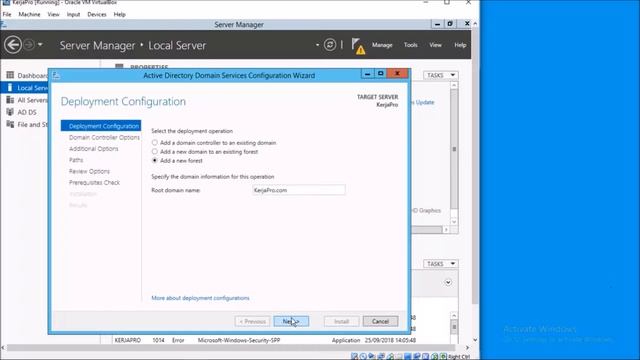This screenshot has width=640, height=360.
Task: Click the Properties scroll down arrow
Action: (454, 222)
